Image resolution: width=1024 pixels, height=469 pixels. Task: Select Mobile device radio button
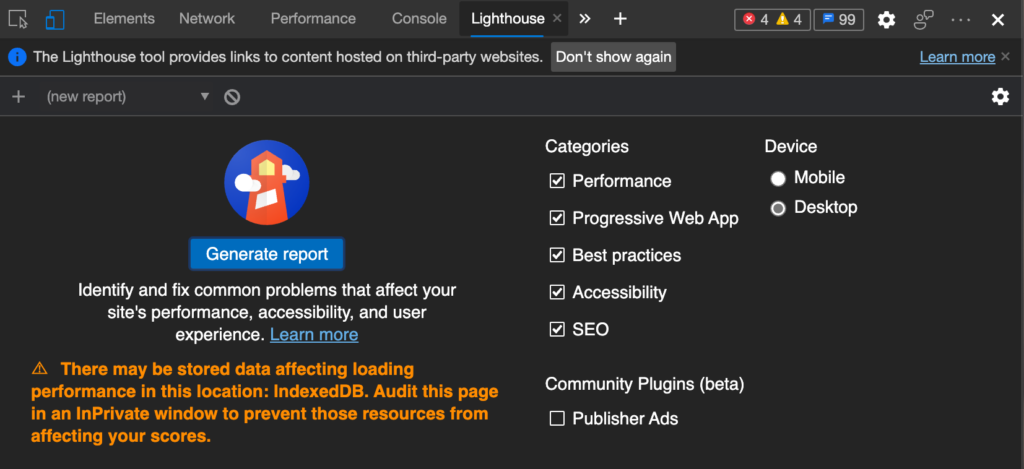[778, 178]
